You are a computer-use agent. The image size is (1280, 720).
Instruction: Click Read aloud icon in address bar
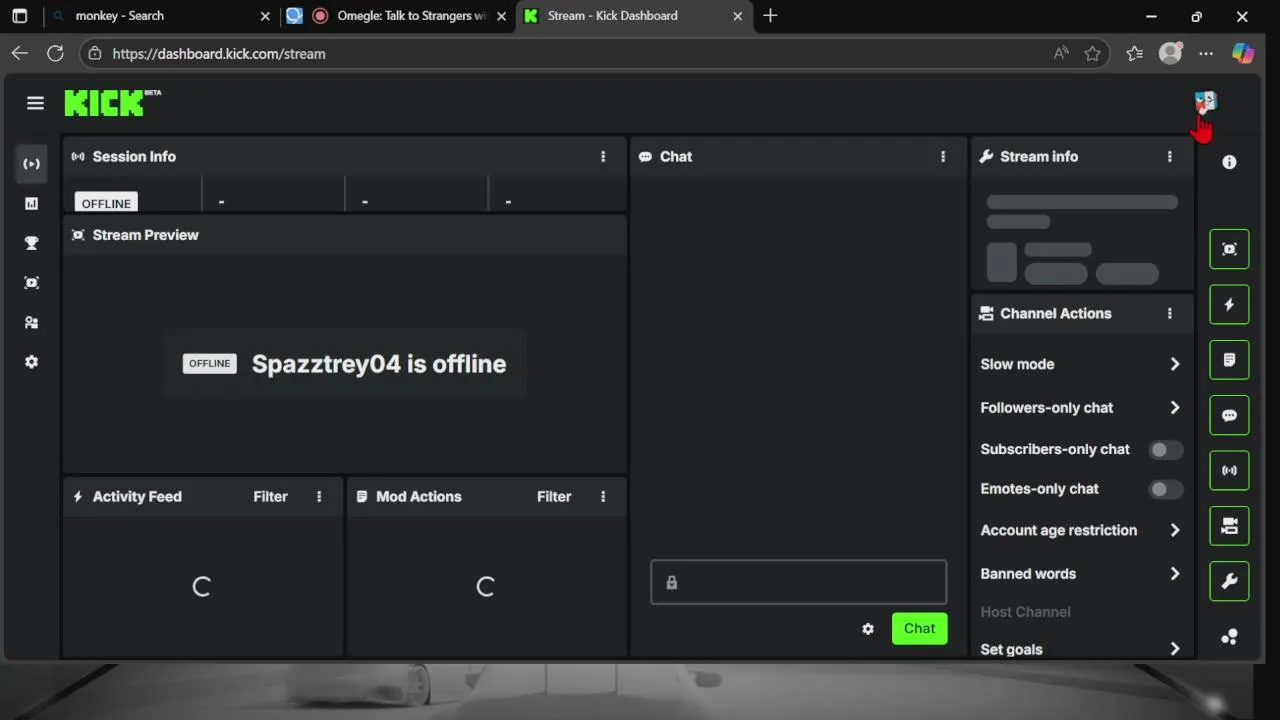coord(1061,54)
